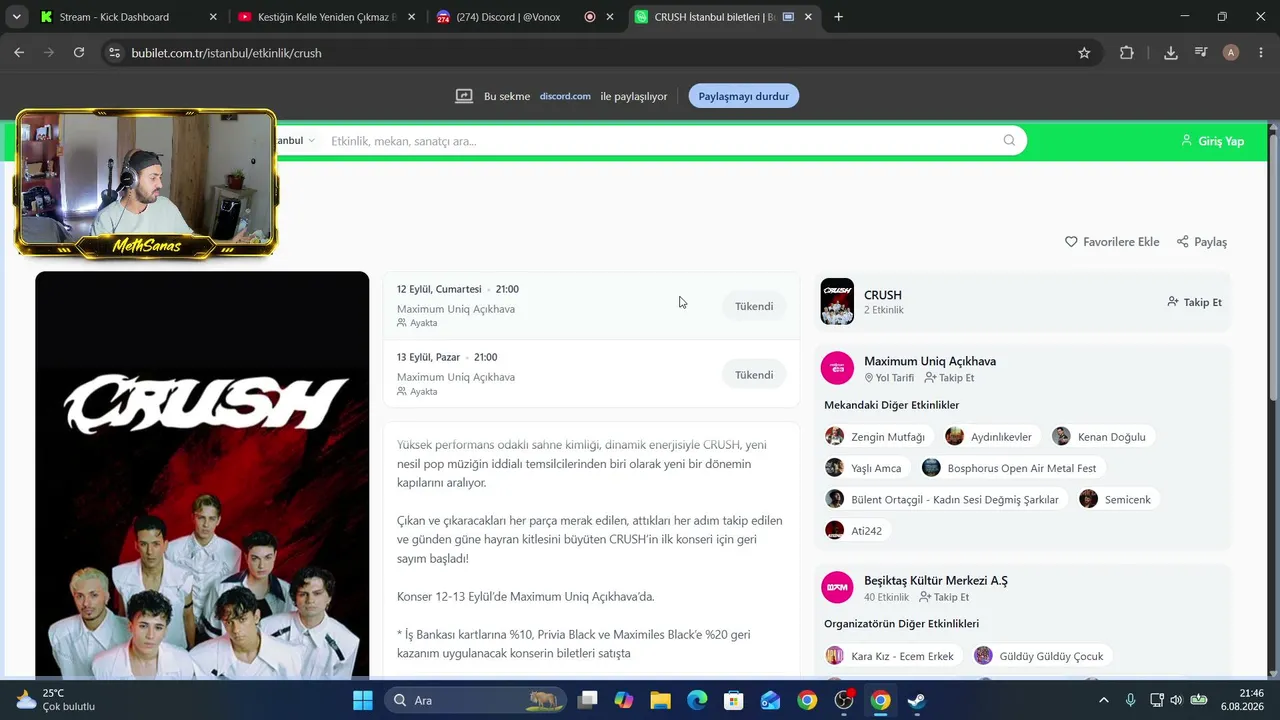Open the weather widget on the taskbar
This screenshot has height=720, width=1280.
(x=56, y=700)
